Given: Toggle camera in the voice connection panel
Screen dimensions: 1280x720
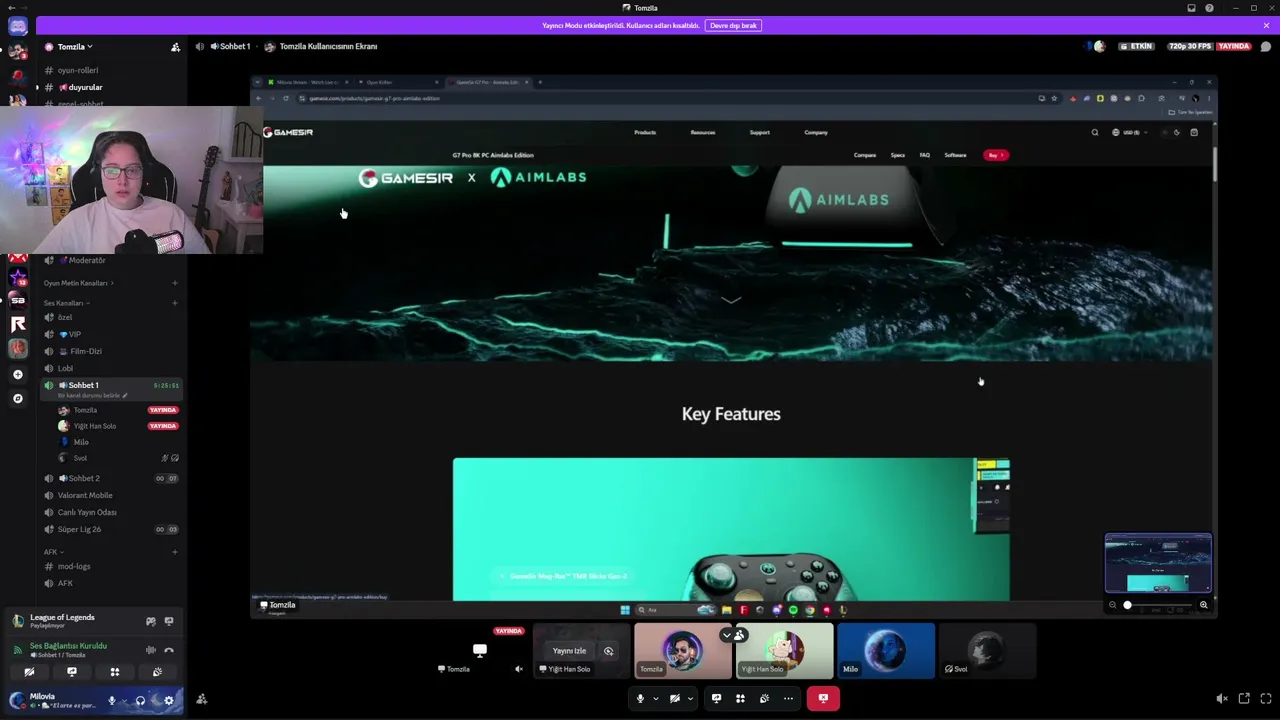Looking at the screenshot, I should pyautogui.click(x=29, y=672).
